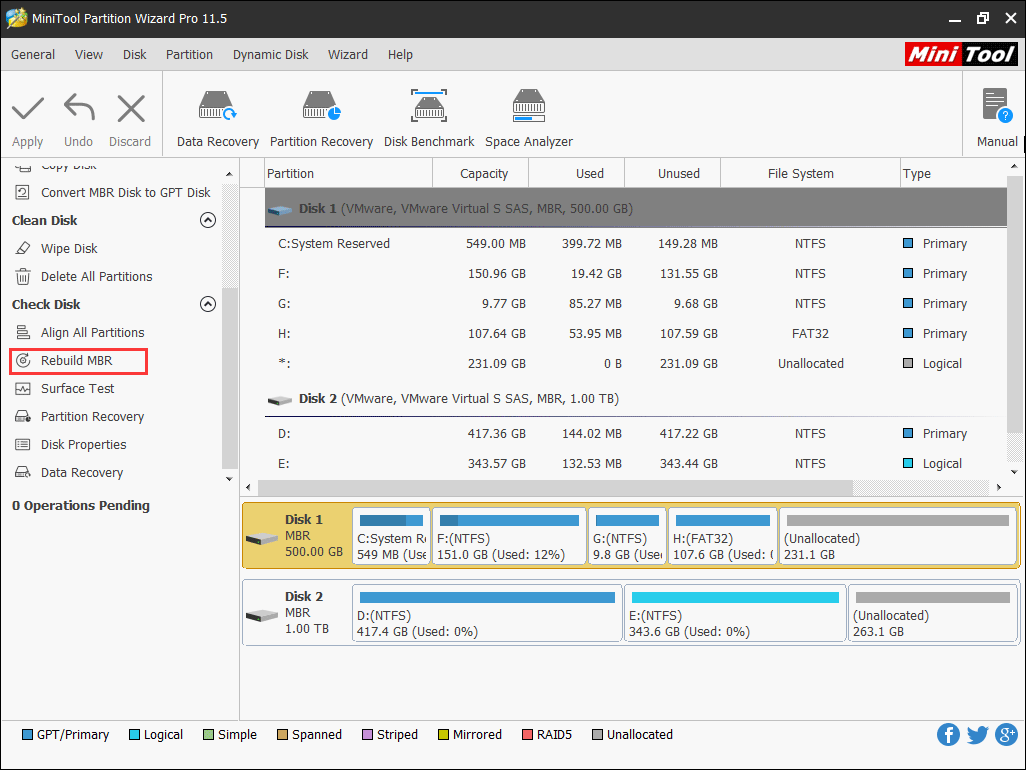Viewport: 1026px width, 770px height.
Task: Click the Rebuild MBR icon
Action: coord(23,360)
